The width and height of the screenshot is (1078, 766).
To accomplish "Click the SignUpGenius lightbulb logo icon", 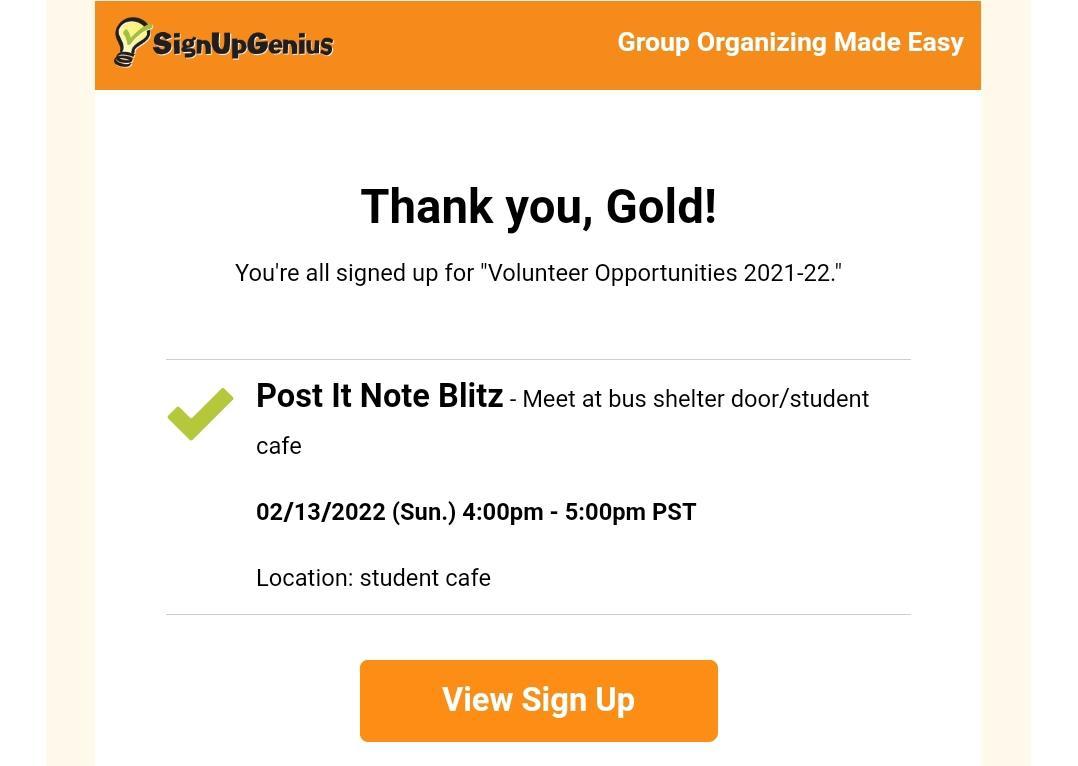I will click(x=131, y=42).
